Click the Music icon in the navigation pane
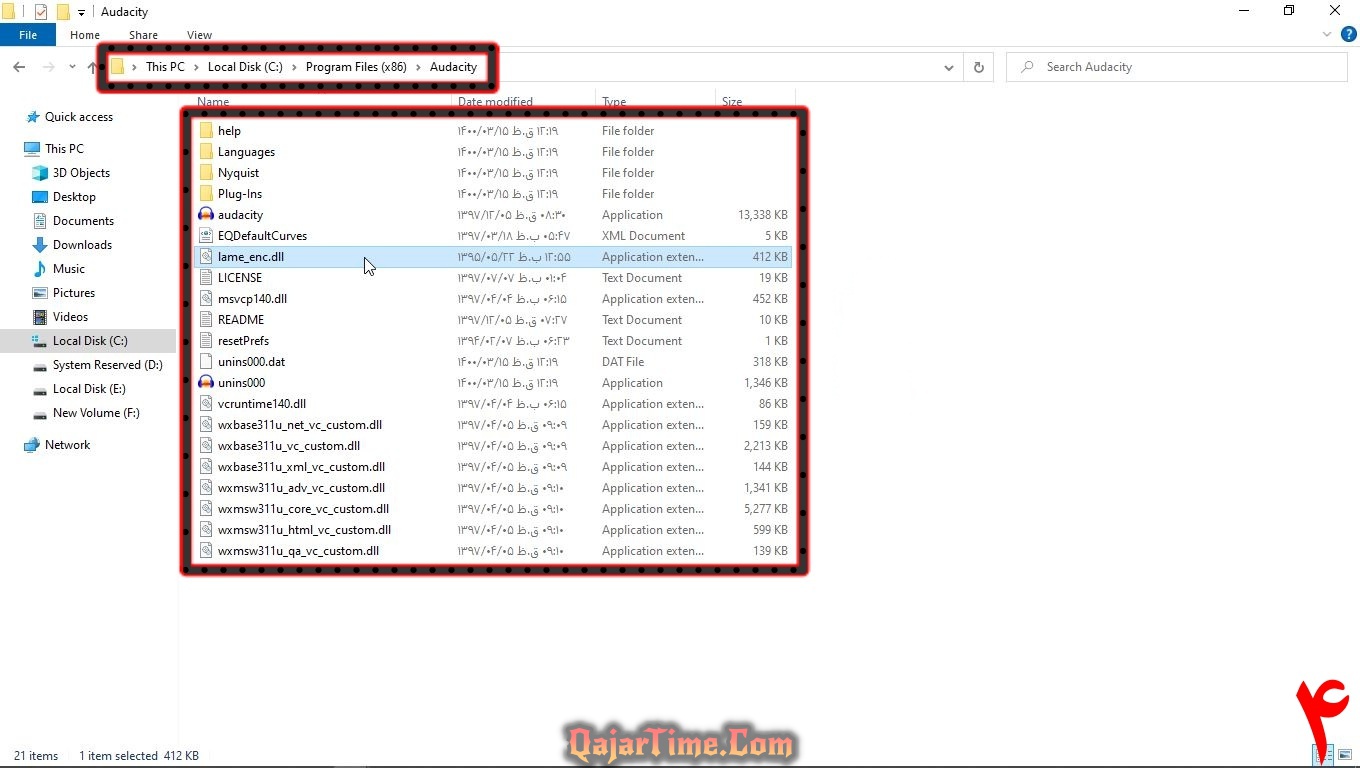Screen dimensions: 1360x768 click(40, 269)
